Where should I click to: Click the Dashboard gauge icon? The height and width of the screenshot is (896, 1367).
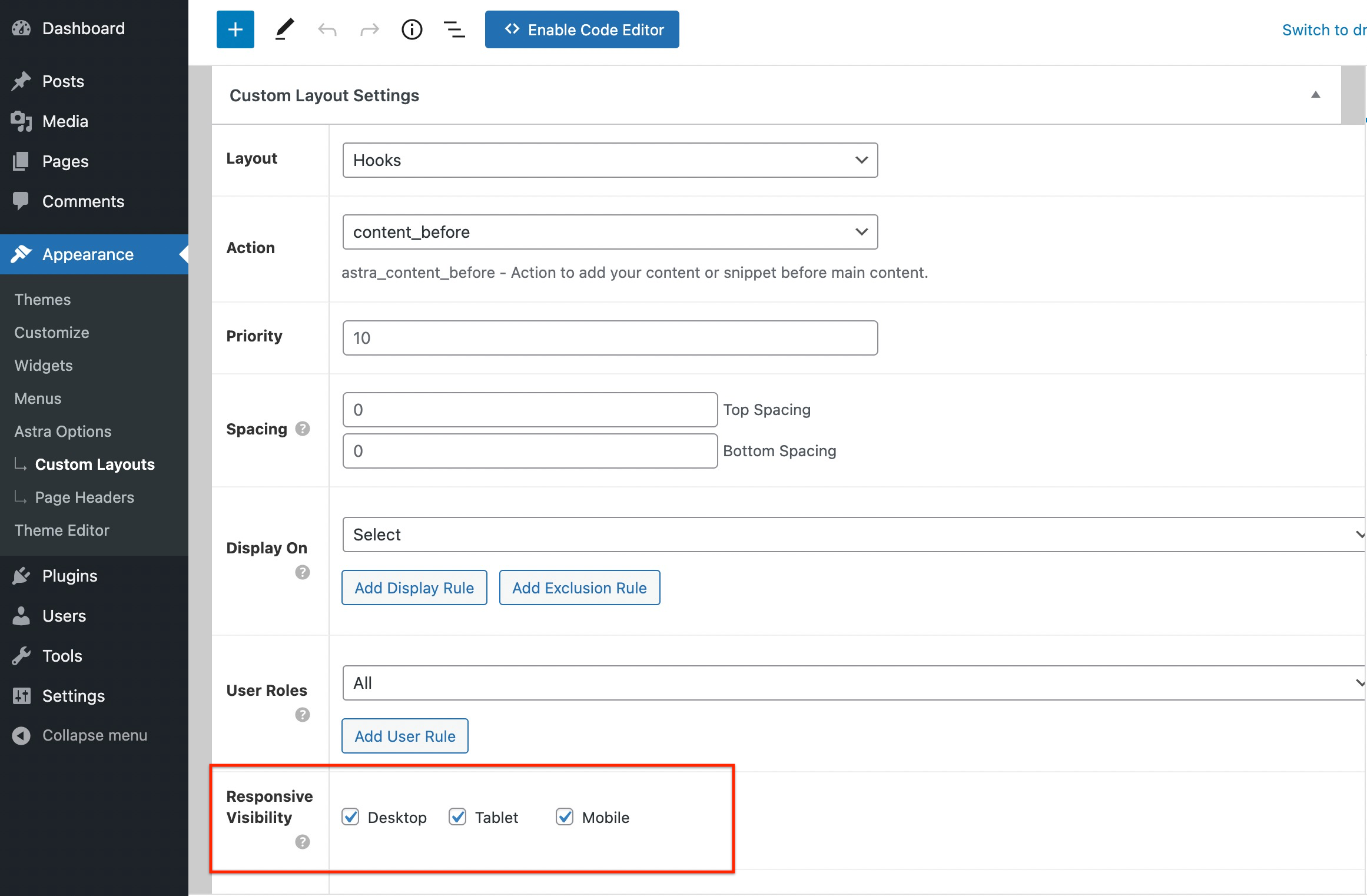(x=21, y=28)
